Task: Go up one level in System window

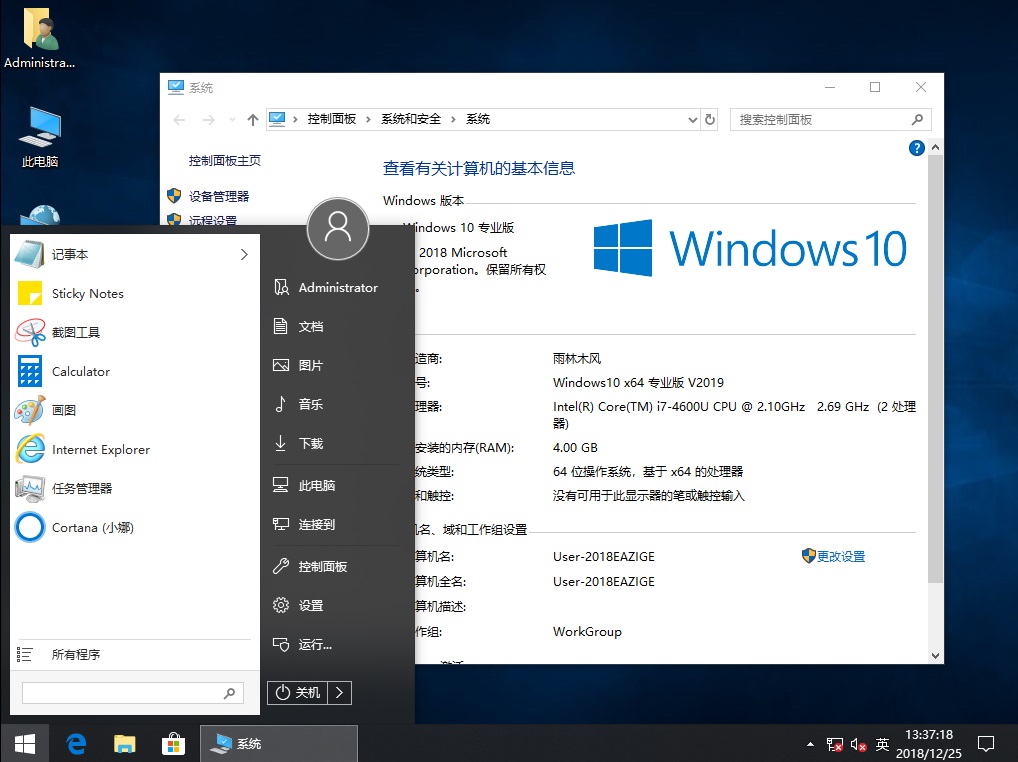Action: click(253, 119)
